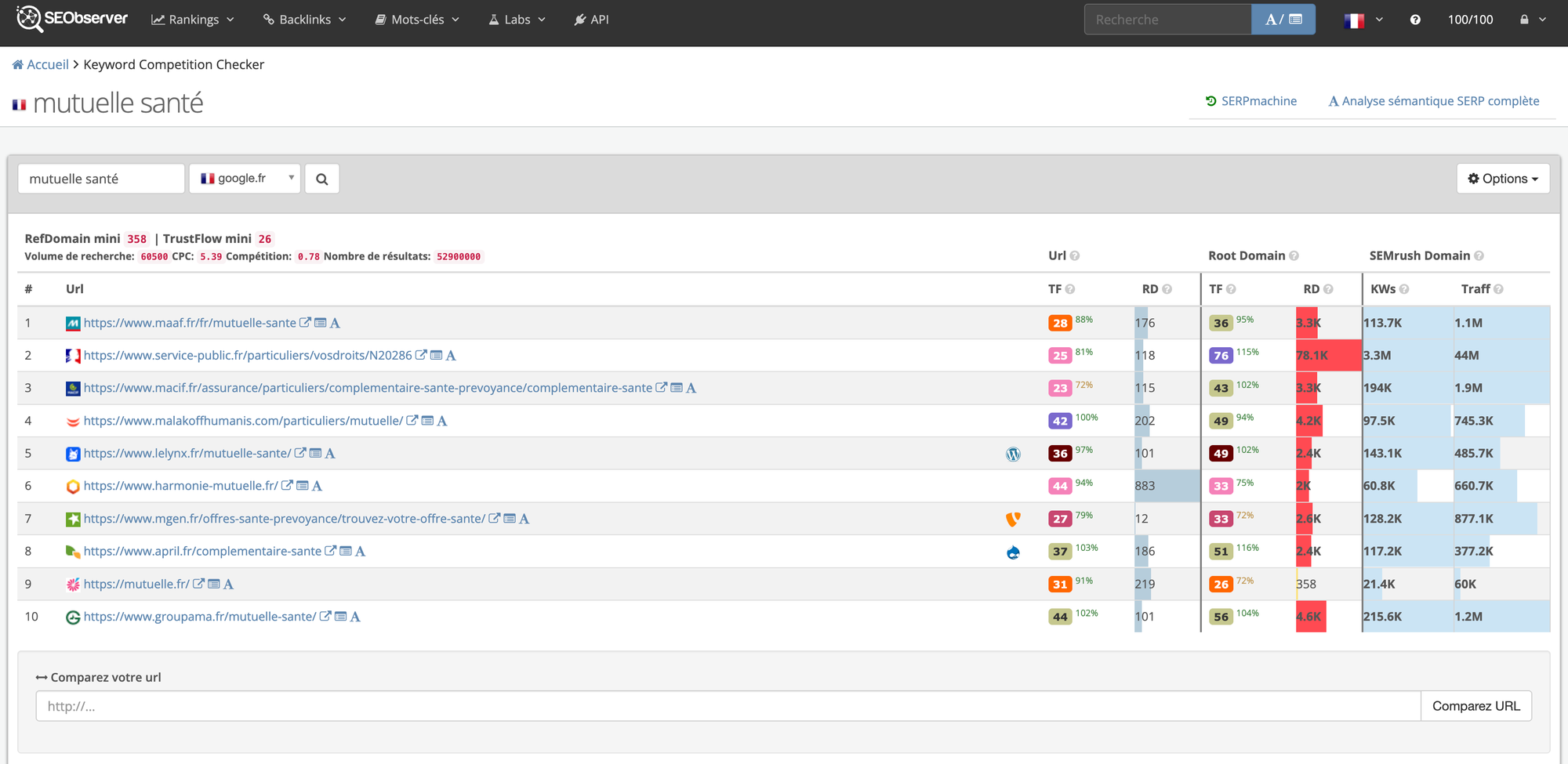
Task: Click the quota counter '100/100'
Action: click(1470, 20)
